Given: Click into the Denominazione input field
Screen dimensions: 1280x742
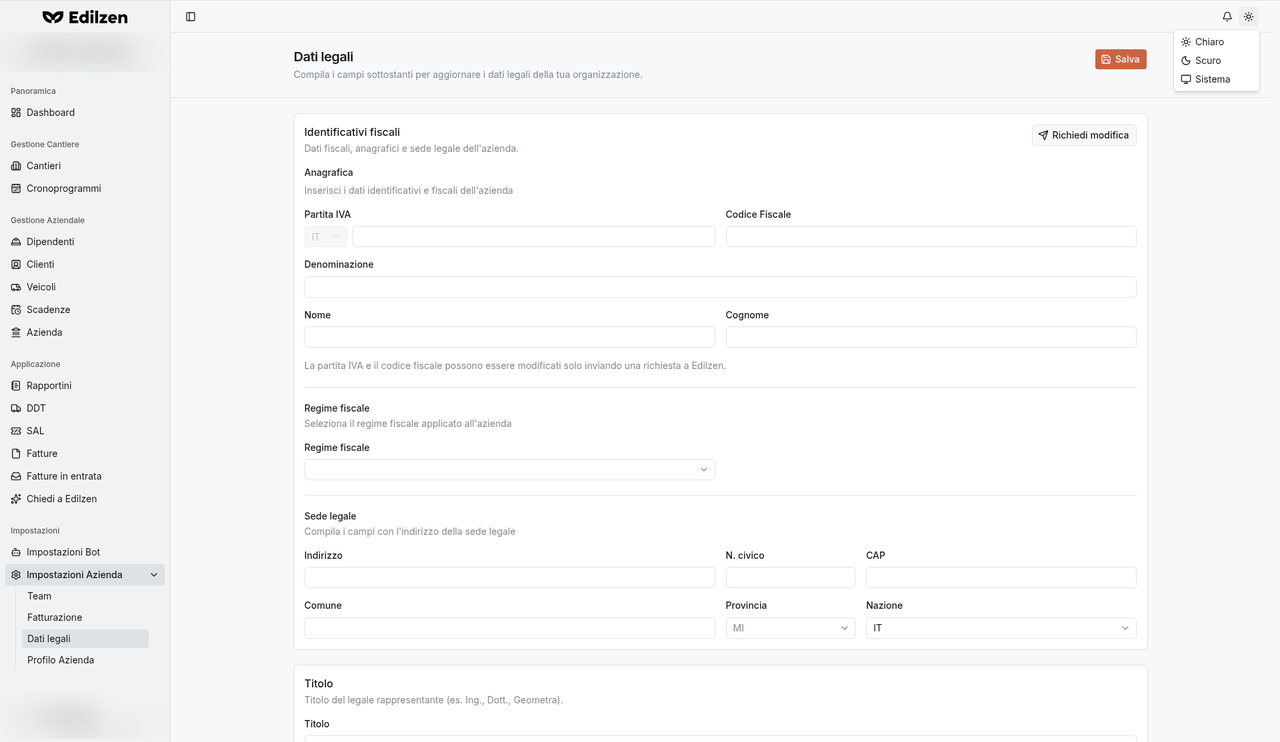Looking at the screenshot, I should coord(720,287).
